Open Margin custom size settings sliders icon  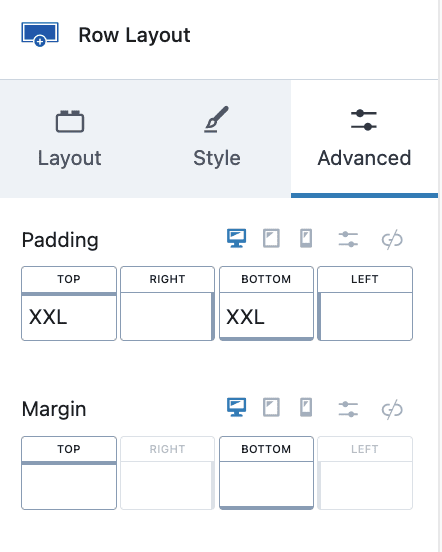(x=348, y=409)
